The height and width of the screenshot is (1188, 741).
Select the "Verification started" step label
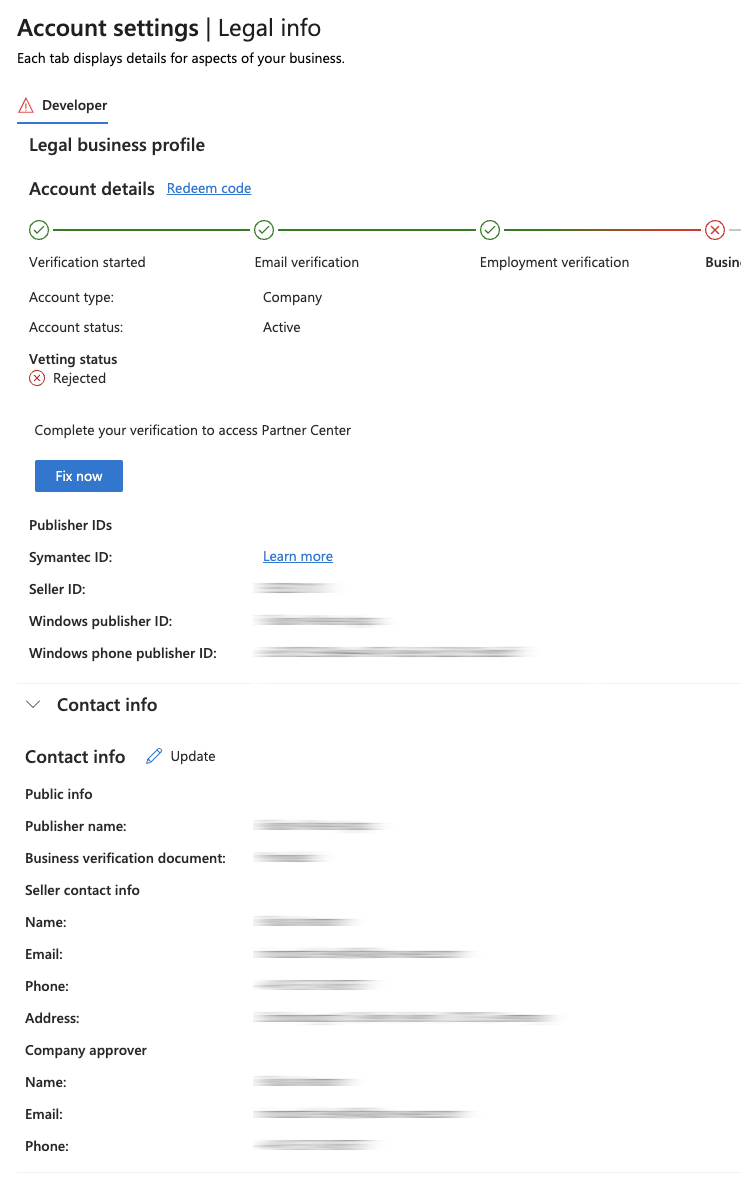(87, 262)
